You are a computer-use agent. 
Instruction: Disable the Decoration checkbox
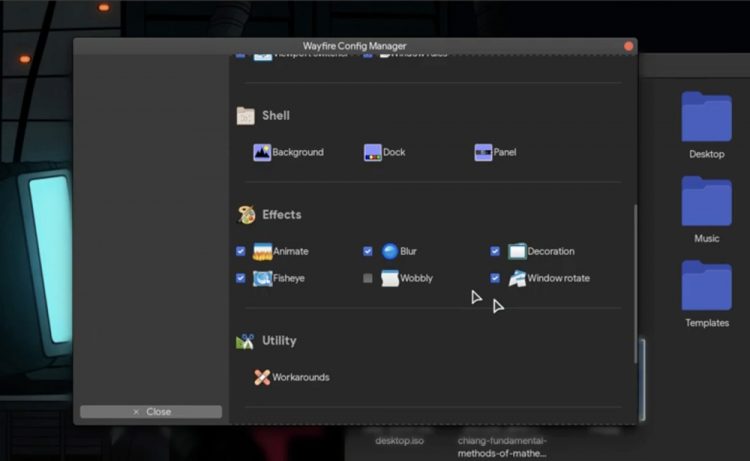[495, 251]
